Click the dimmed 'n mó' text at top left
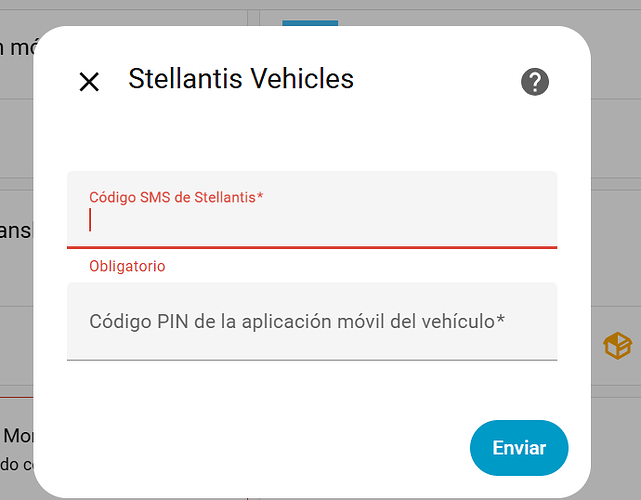 [x=16, y=48]
